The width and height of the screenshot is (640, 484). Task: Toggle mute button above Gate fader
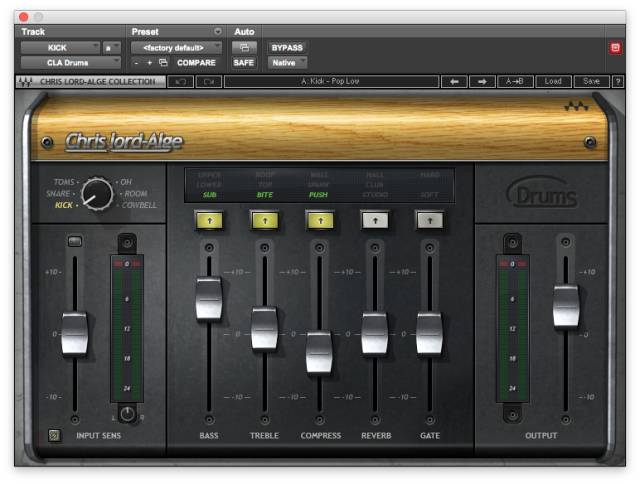click(429, 248)
